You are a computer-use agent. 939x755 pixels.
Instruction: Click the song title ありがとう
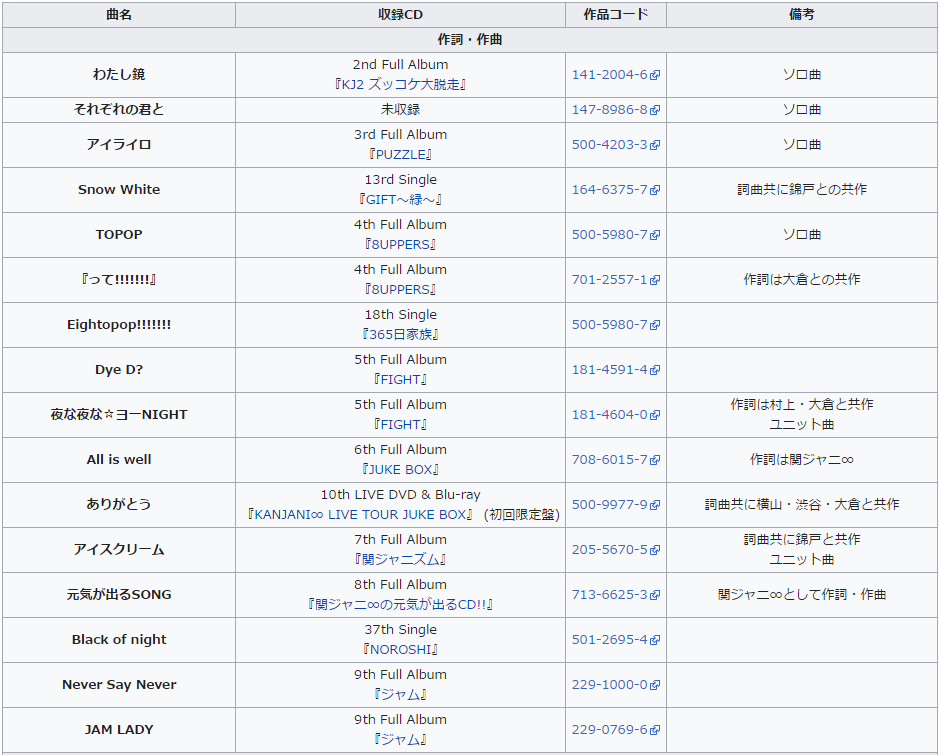(119, 504)
